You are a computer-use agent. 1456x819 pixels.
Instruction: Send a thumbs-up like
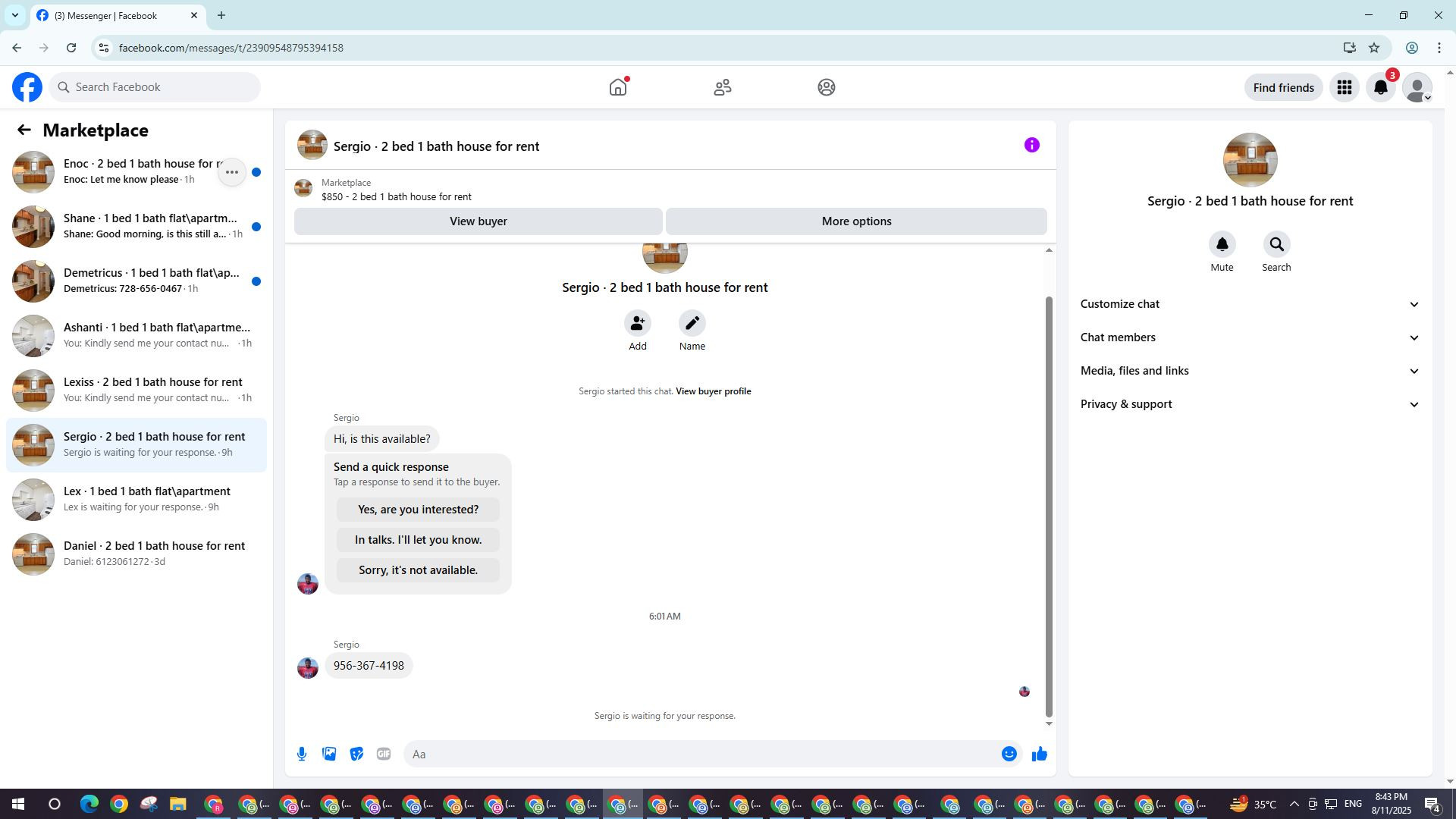[1039, 754]
